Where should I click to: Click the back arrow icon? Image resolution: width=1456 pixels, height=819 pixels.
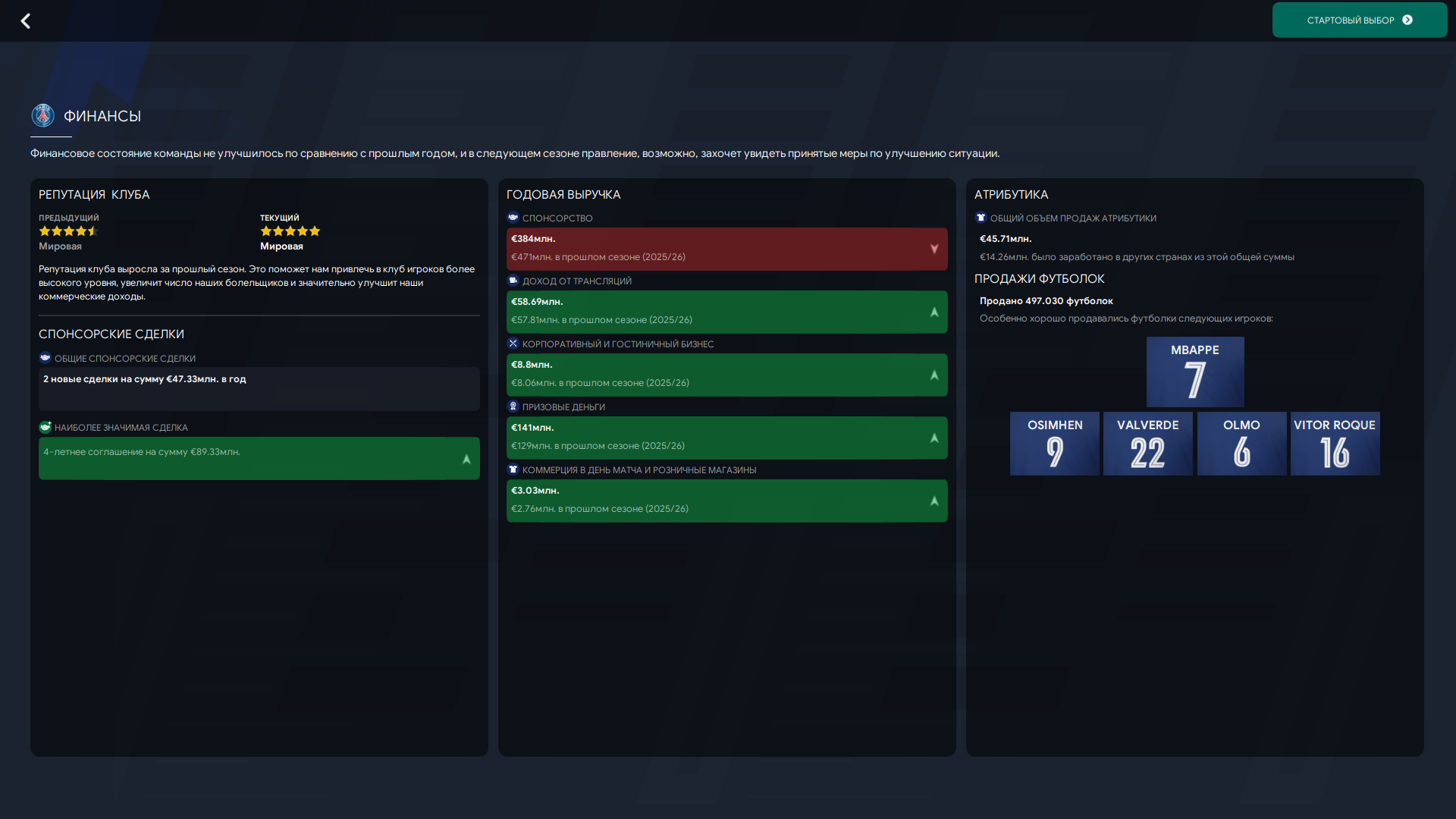click(x=26, y=20)
